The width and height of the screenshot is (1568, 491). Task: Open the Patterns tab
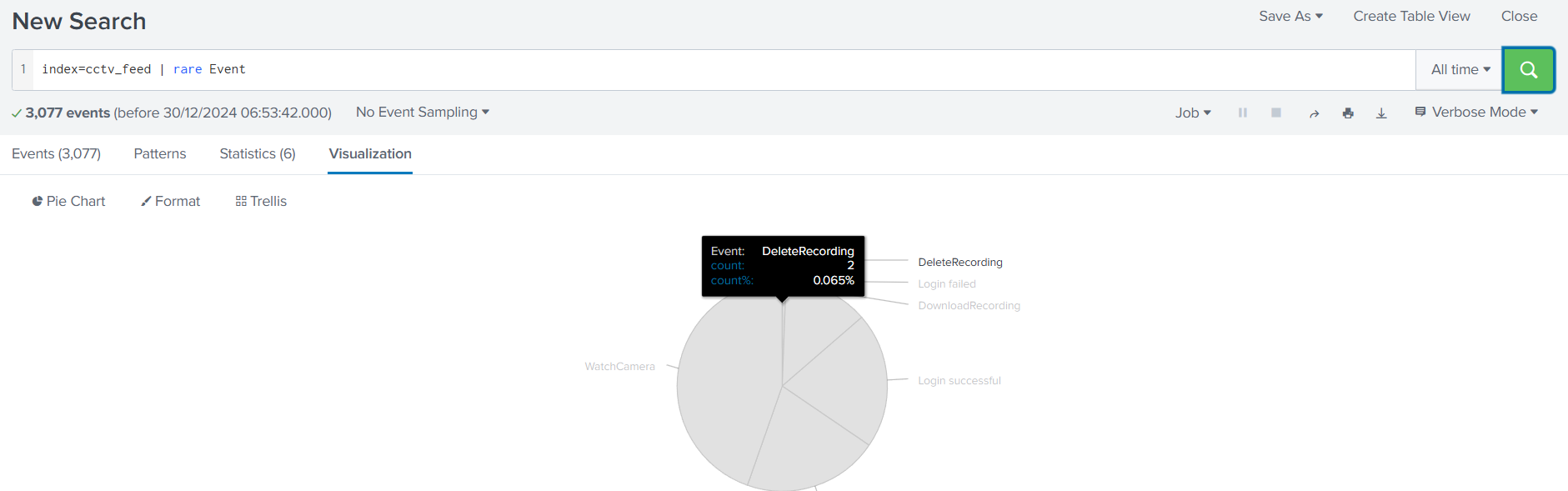160,154
